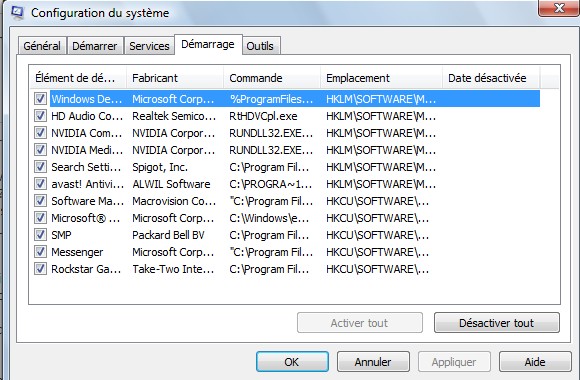
Task: Toggle the Rockstar Ga… checkbox
Action: coord(40,269)
